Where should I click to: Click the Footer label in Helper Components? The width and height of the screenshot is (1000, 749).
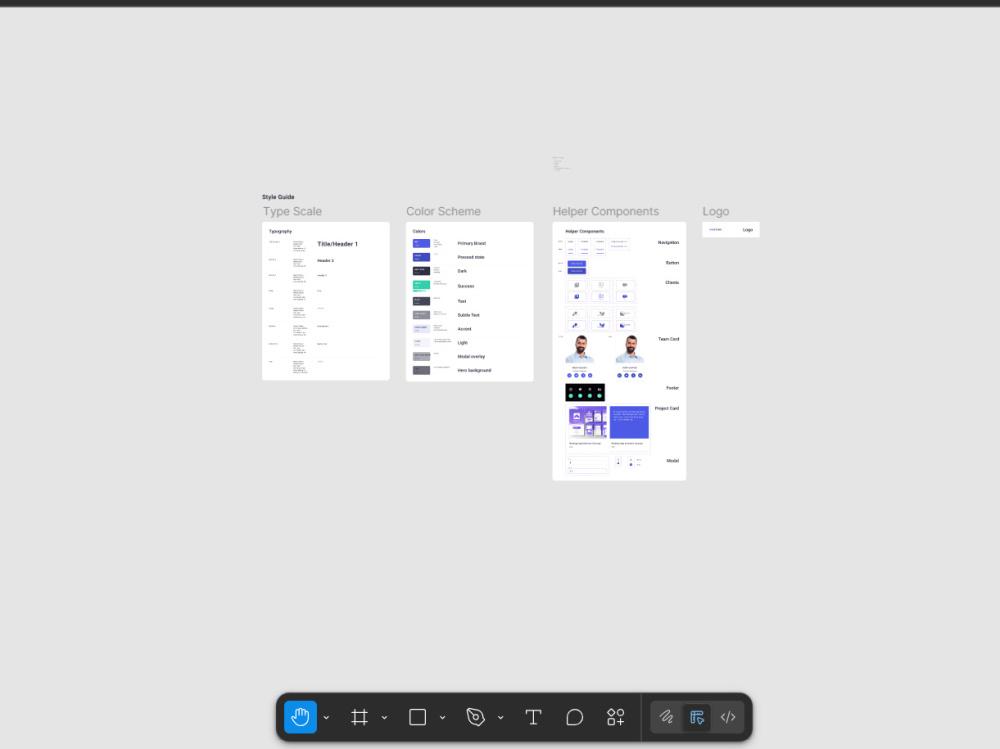672,388
